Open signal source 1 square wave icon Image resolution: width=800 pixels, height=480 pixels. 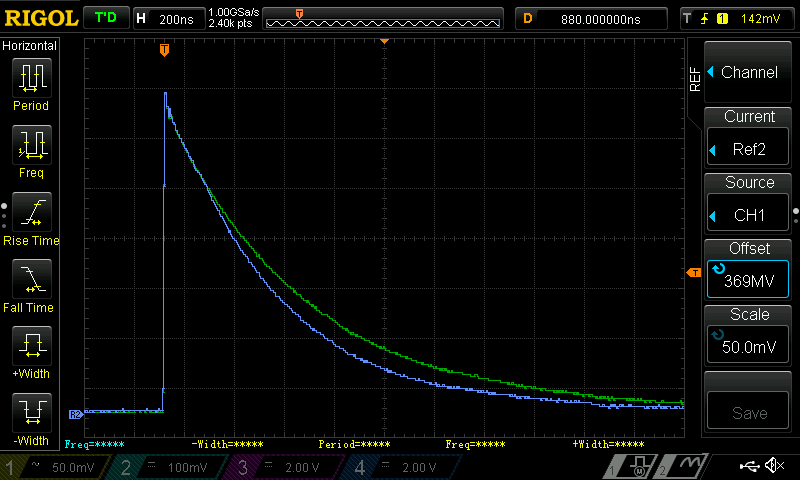pos(638,466)
